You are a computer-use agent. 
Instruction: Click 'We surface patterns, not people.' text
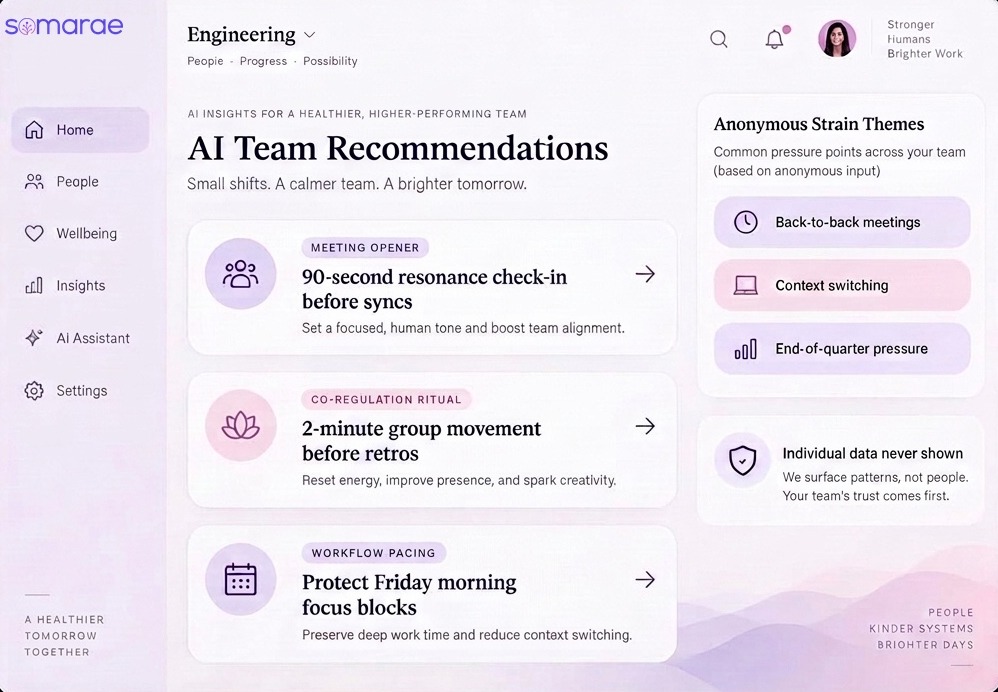click(x=875, y=477)
